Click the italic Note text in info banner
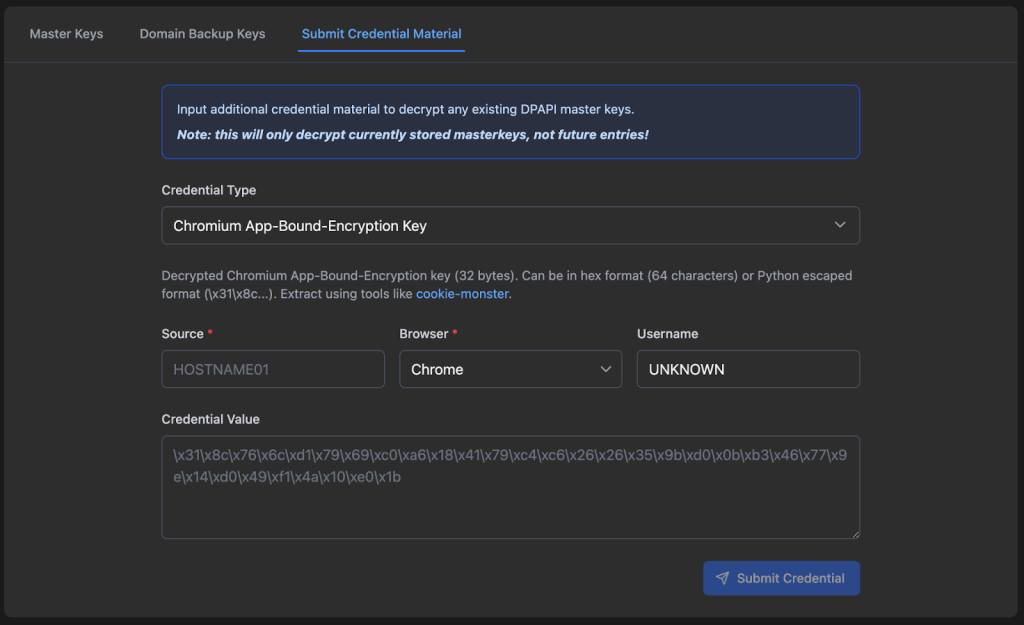This screenshot has width=1024, height=625. 413,134
